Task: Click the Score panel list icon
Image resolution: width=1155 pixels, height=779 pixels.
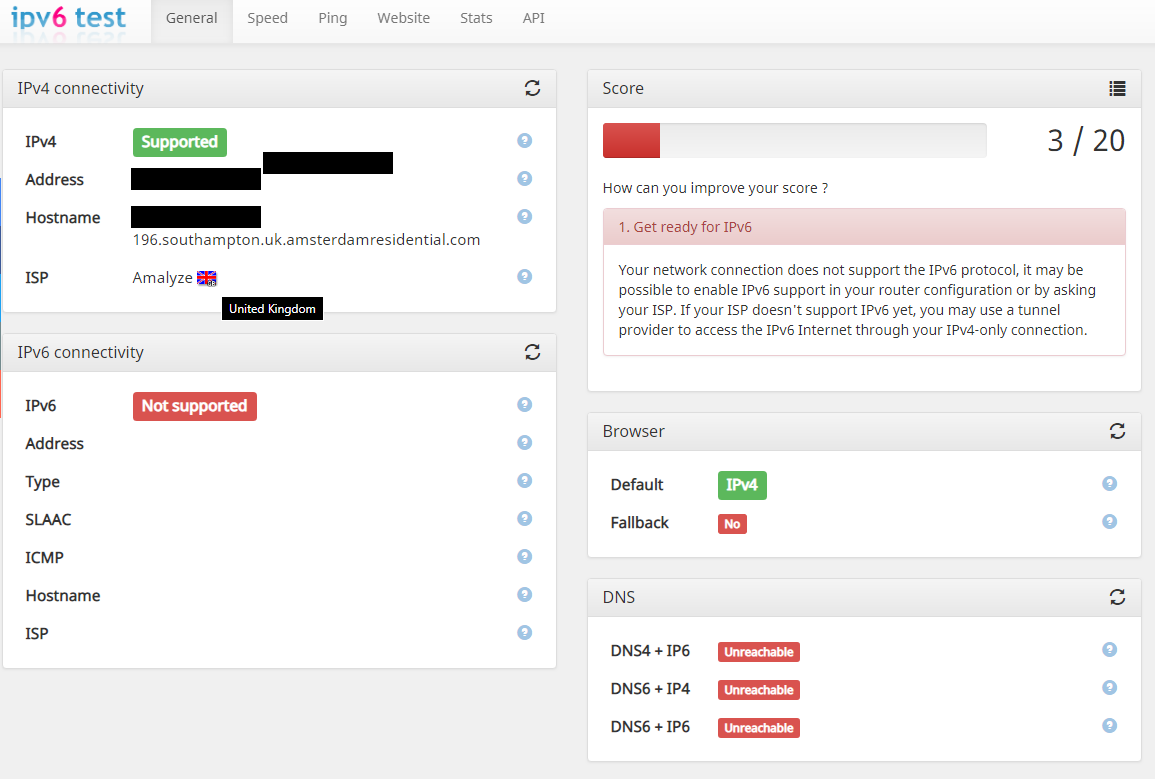Action: 1117,88
